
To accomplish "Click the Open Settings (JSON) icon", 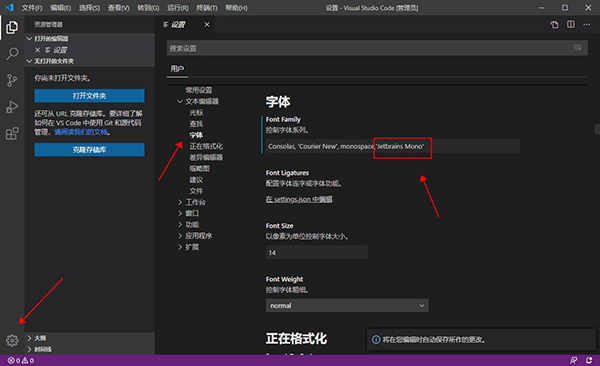I will tap(554, 25).
